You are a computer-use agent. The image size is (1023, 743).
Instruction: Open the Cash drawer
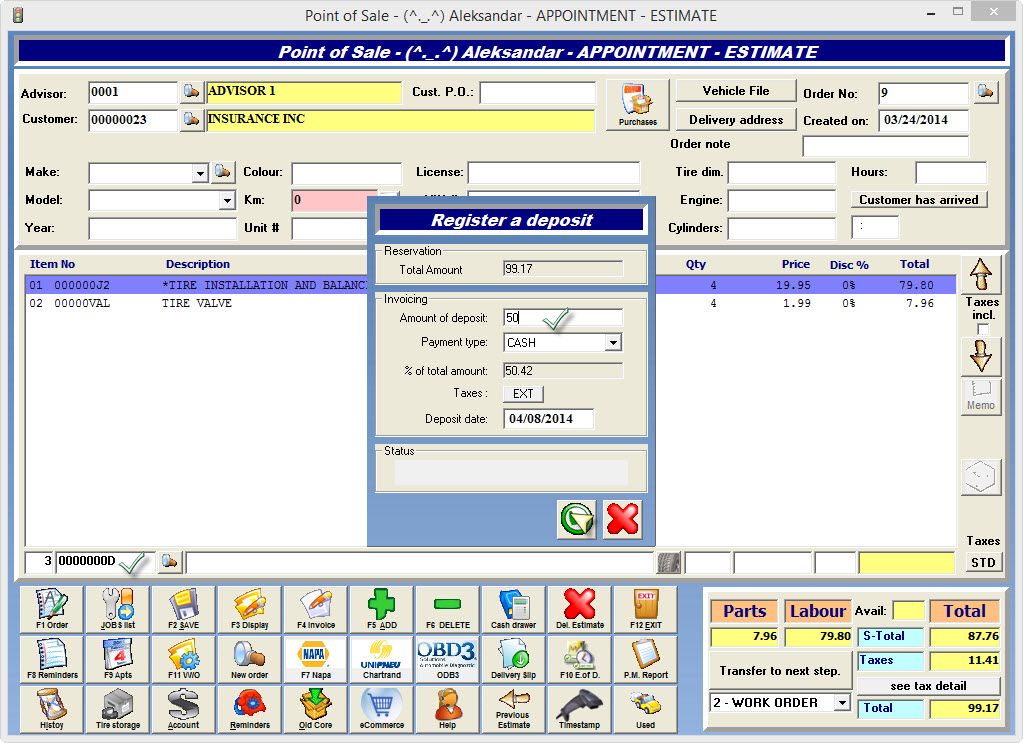(513, 609)
